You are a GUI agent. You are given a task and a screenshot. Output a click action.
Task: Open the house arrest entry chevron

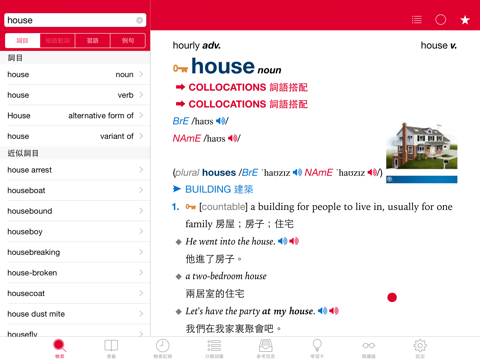pos(141,170)
